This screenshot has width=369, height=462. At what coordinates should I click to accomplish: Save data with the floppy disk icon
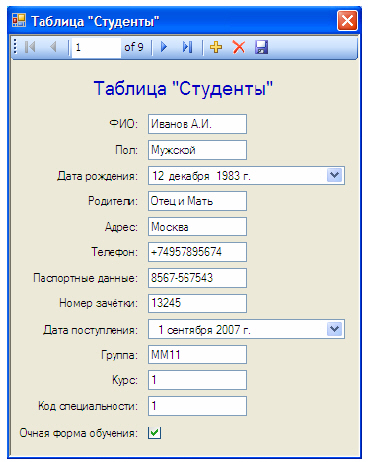click(261, 47)
